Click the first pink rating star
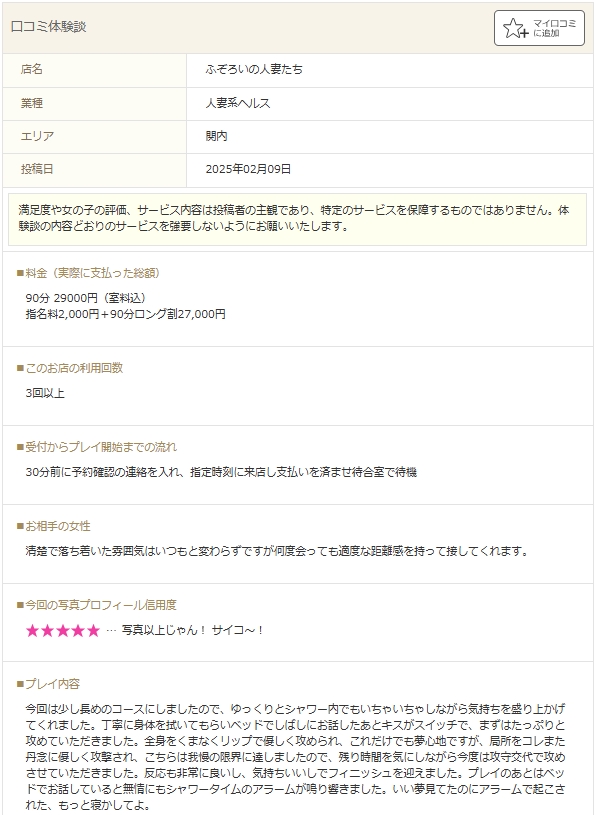The height and width of the screenshot is (815, 594). click(32, 630)
